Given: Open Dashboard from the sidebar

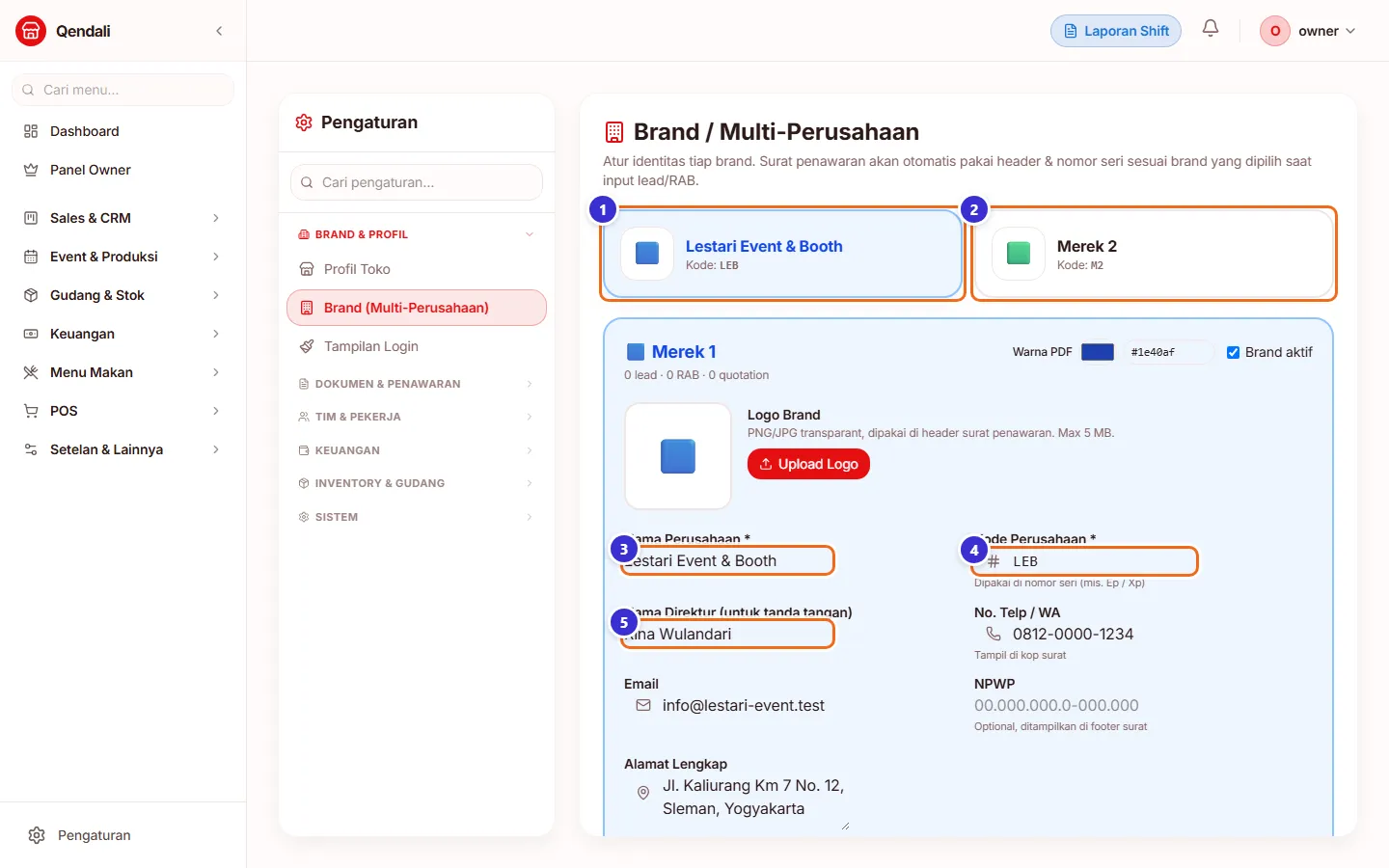Looking at the screenshot, I should (123, 131).
